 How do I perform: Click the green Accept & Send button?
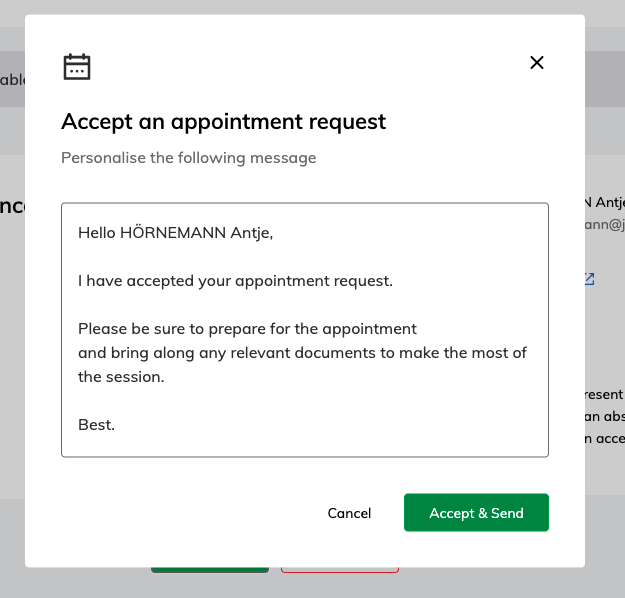(x=476, y=513)
